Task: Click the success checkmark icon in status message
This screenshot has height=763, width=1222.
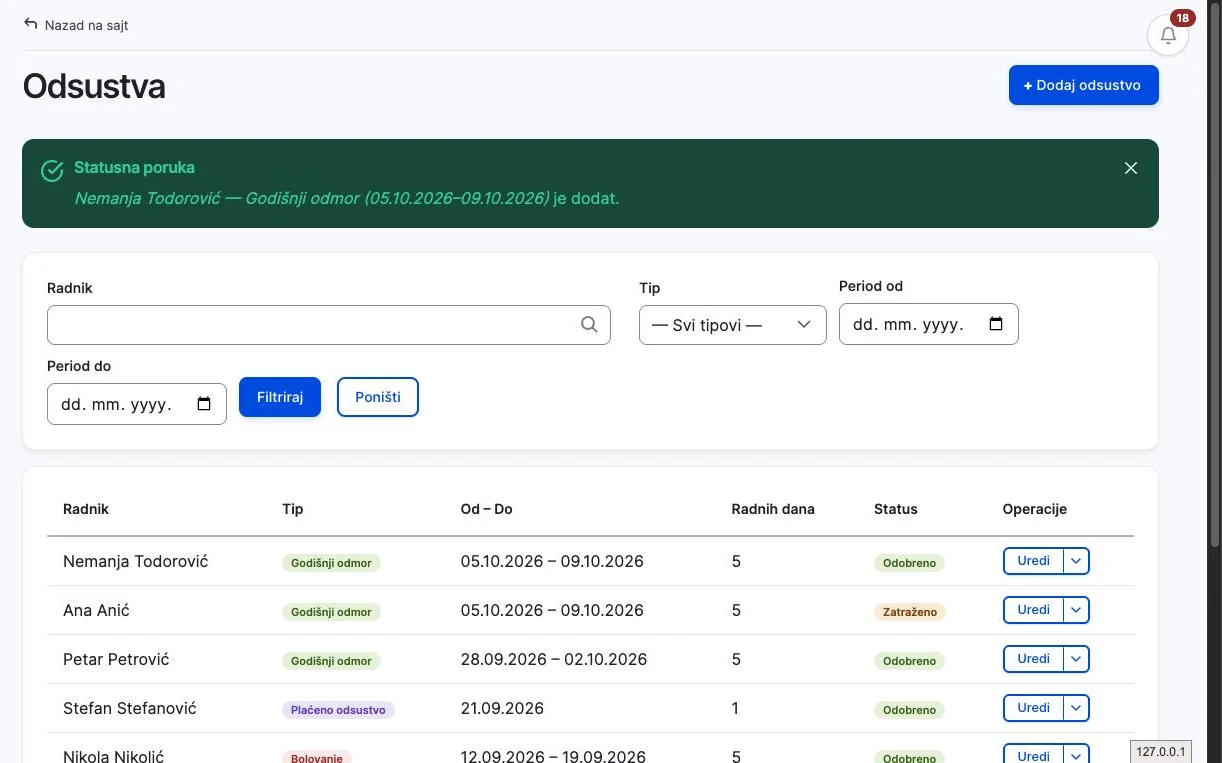Action: tap(52, 171)
